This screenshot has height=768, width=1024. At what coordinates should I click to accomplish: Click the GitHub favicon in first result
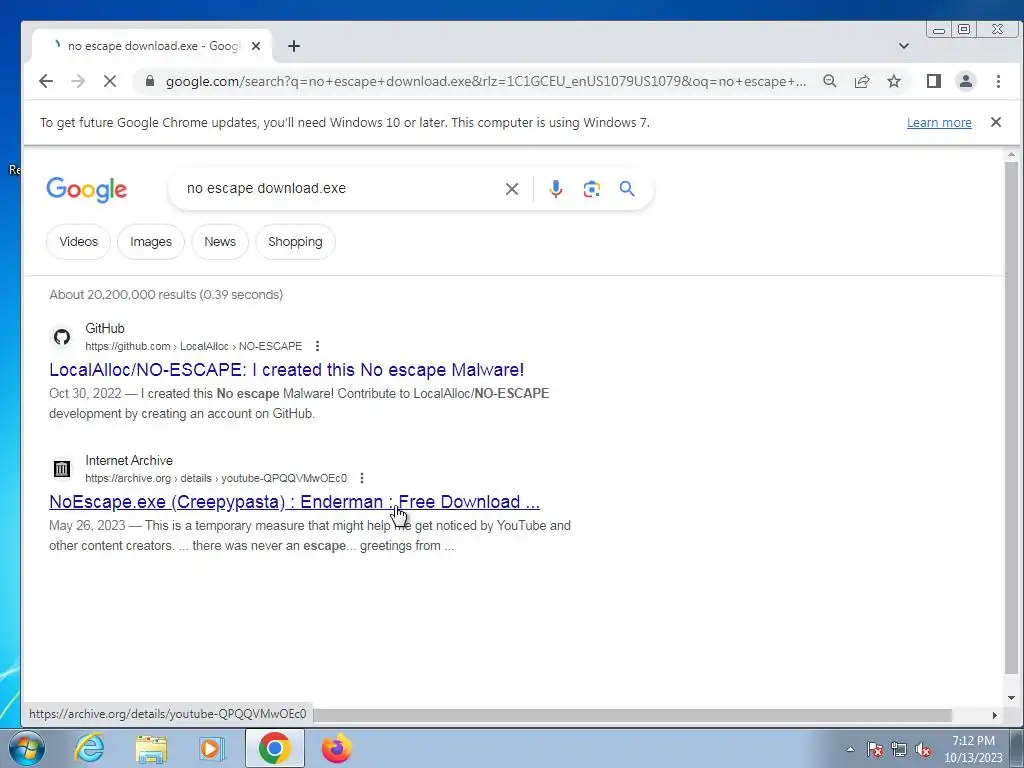point(62,337)
